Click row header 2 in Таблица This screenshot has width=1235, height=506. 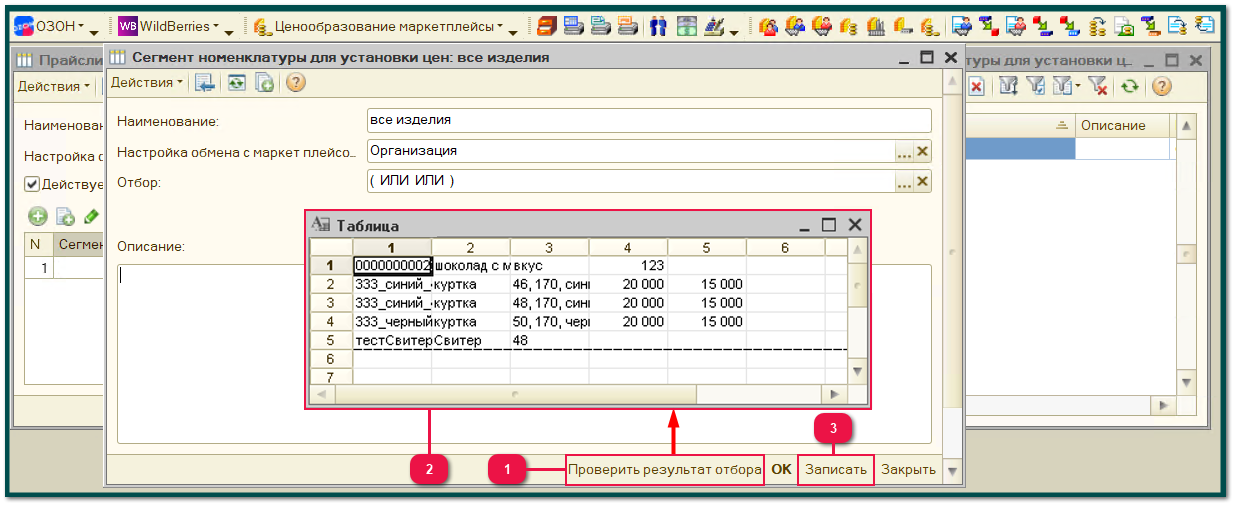[331, 284]
